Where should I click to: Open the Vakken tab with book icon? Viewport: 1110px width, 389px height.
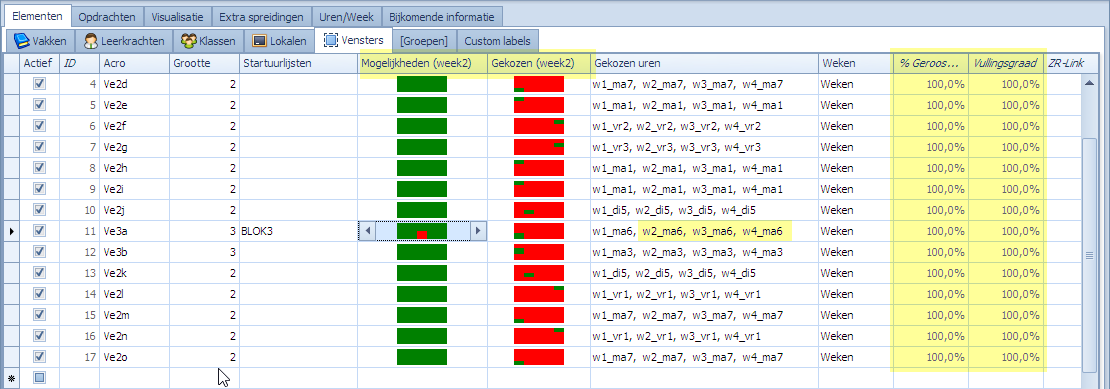point(41,40)
